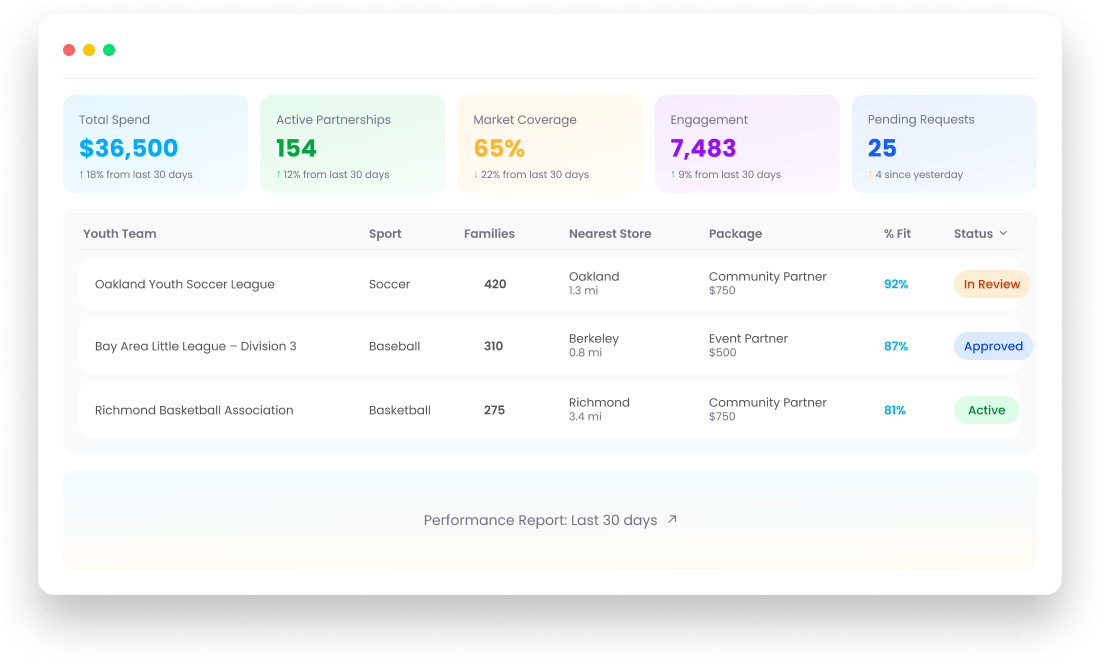Click the Berkeley 0.8 mi store cell

(x=594, y=345)
